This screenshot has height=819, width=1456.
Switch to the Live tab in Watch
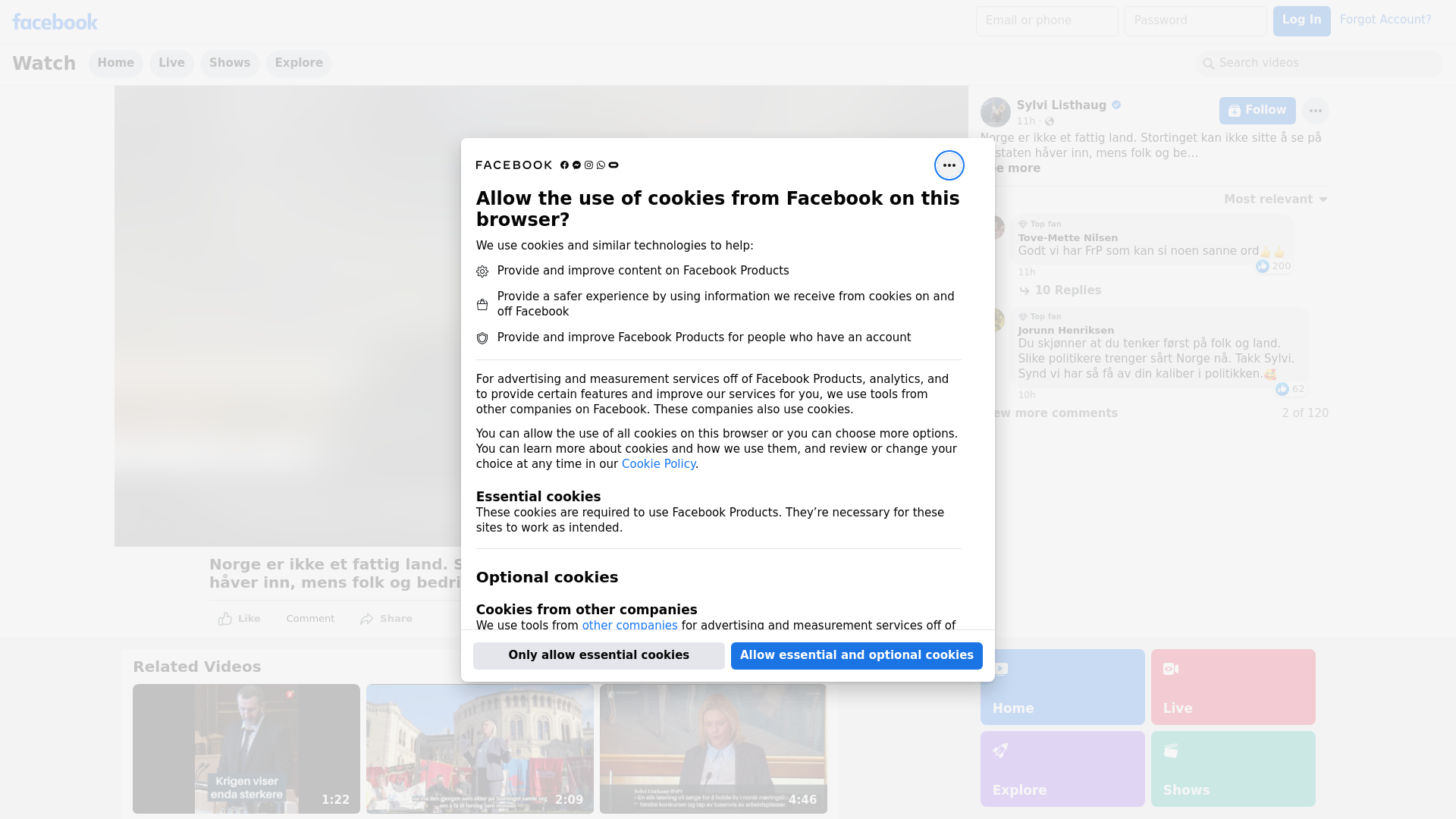(x=171, y=64)
